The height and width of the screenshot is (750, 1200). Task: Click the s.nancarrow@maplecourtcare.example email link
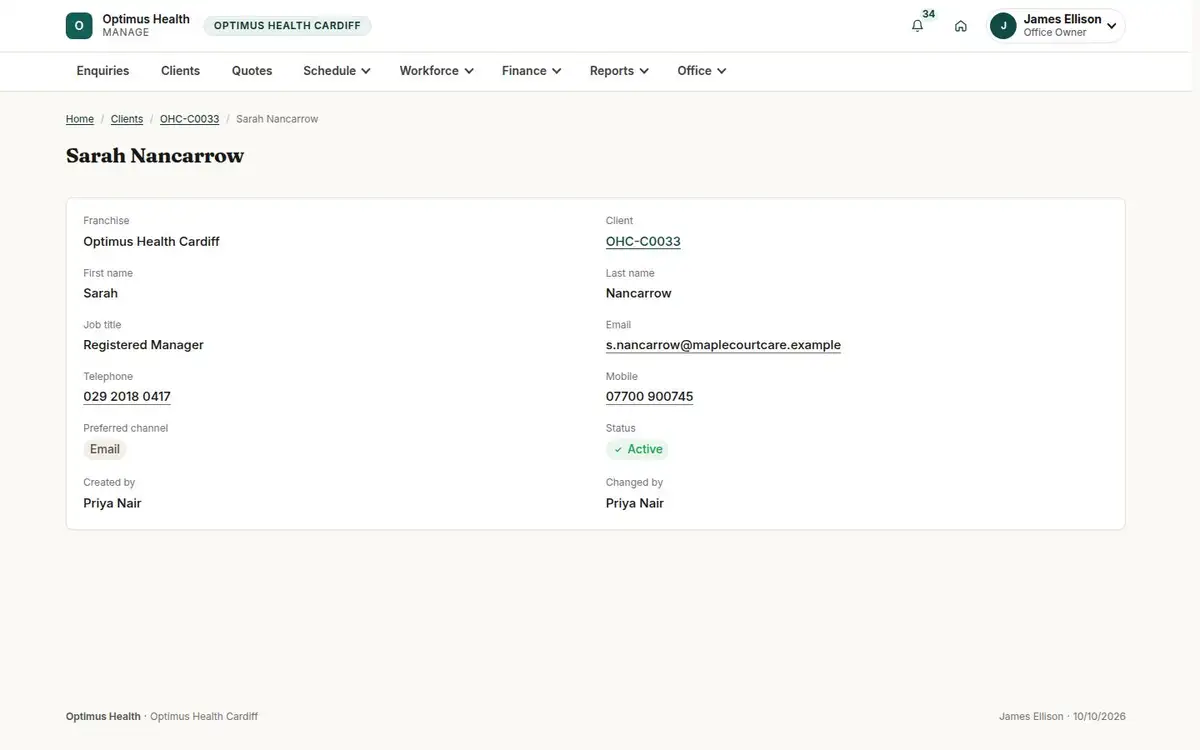[x=723, y=345]
